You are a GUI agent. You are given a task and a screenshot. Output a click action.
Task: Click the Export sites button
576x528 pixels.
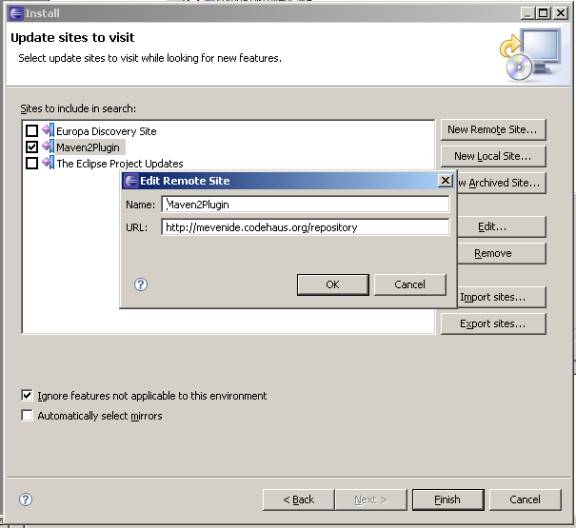click(x=493, y=324)
